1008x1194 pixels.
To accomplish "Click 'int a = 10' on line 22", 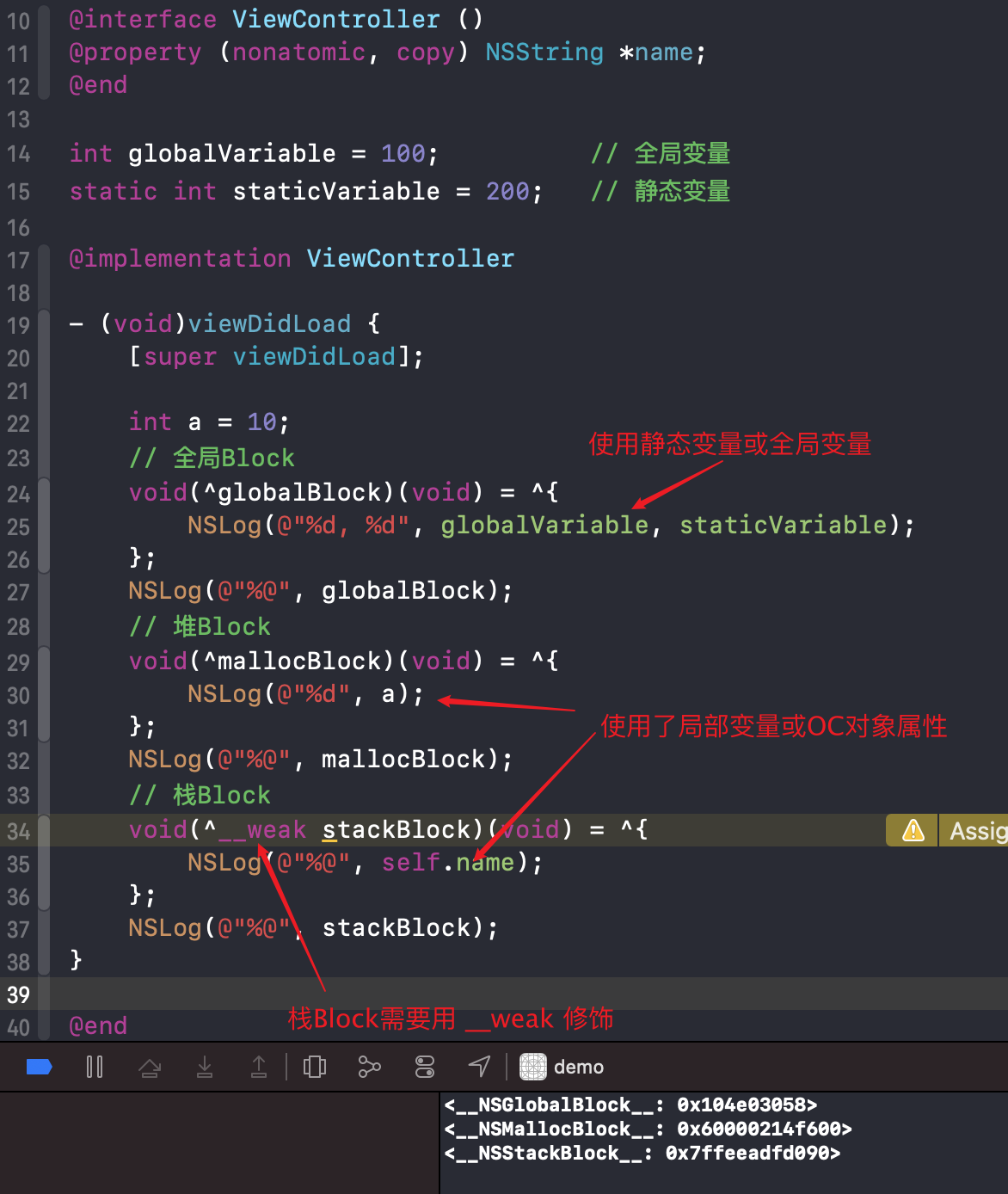I will point(209,422).
